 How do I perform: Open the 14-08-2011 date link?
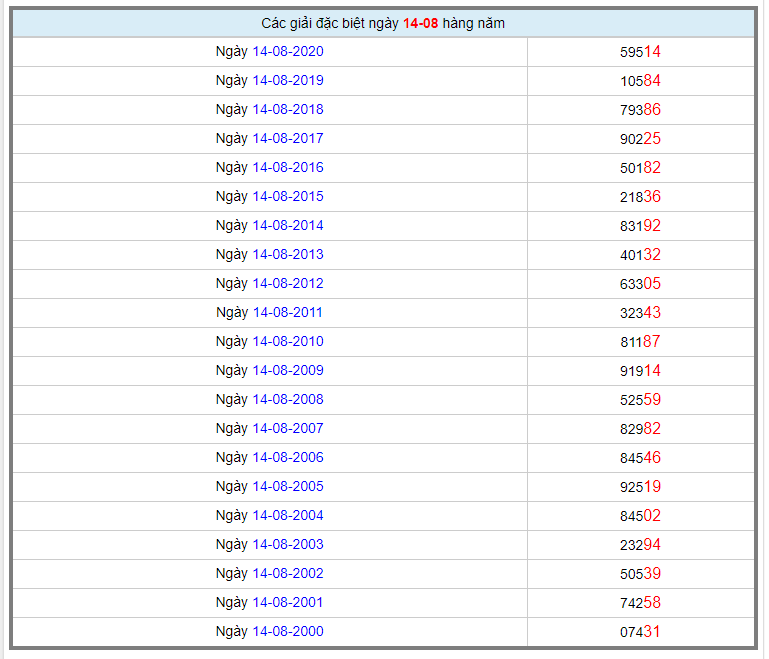click(288, 312)
